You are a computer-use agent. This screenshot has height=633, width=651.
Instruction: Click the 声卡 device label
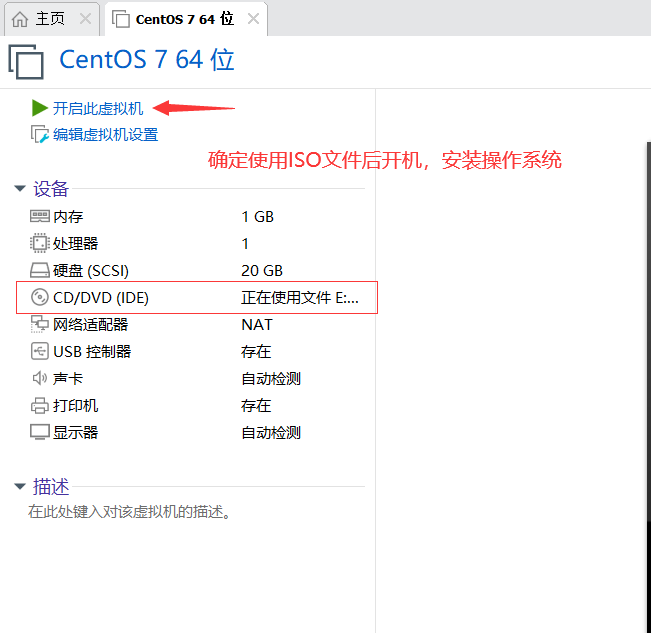pos(68,378)
